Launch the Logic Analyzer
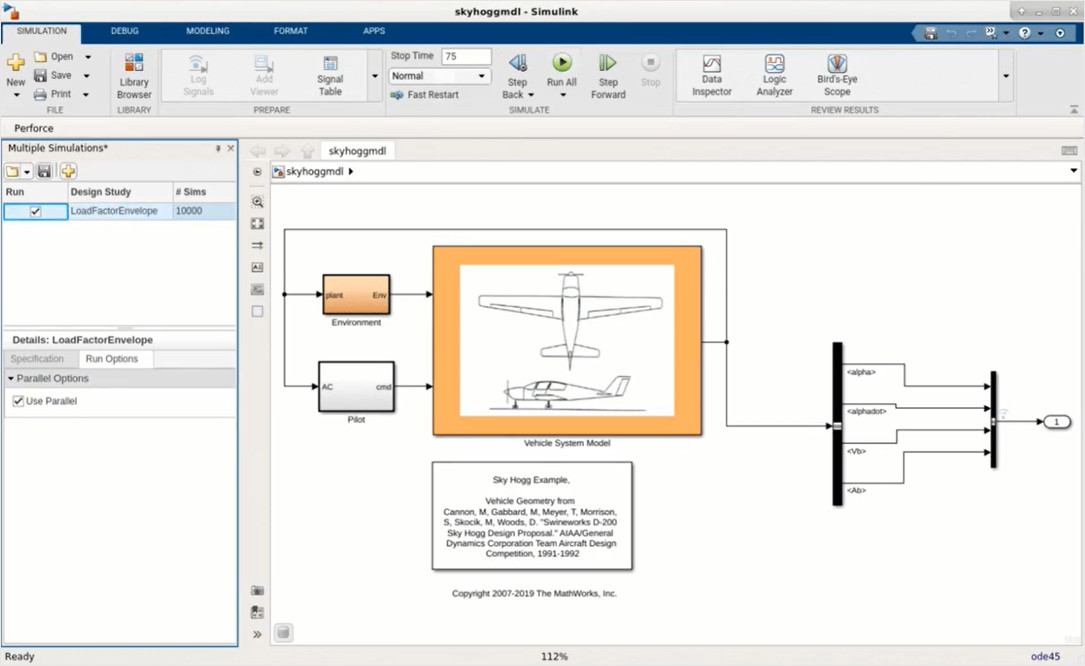1085x666 pixels. pyautogui.click(x=774, y=75)
